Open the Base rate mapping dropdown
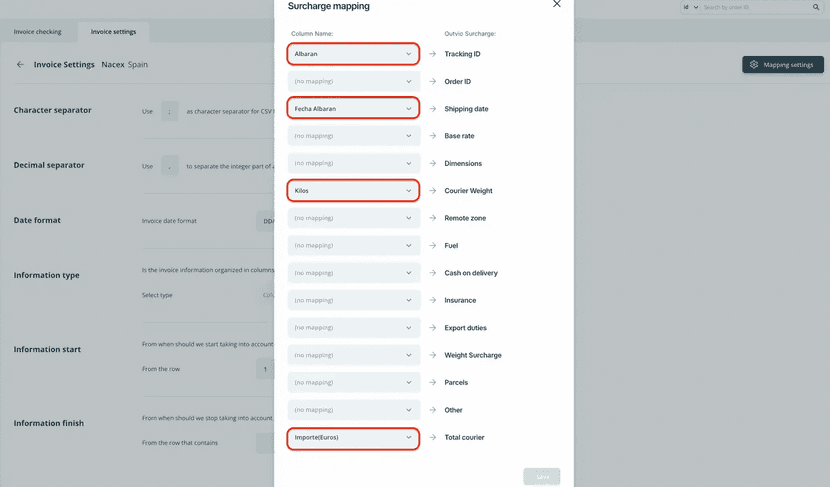The height and width of the screenshot is (487, 830). pyautogui.click(x=353, y=136)
